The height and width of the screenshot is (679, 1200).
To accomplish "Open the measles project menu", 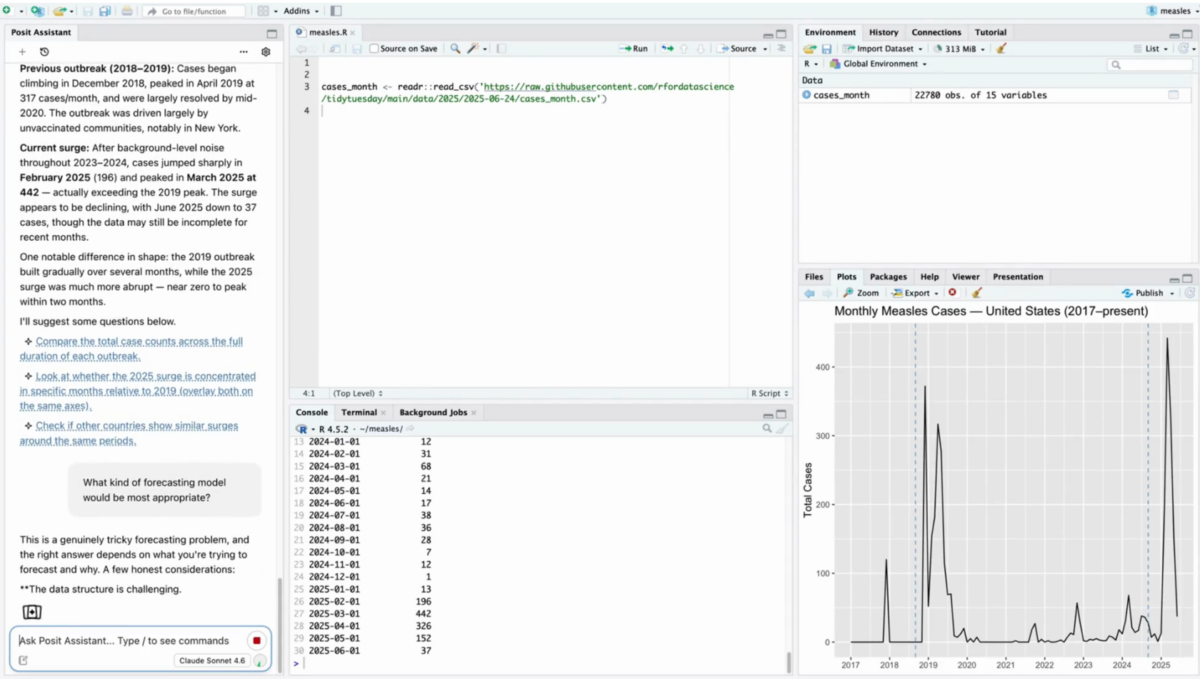I will (x=1168, y=11).
